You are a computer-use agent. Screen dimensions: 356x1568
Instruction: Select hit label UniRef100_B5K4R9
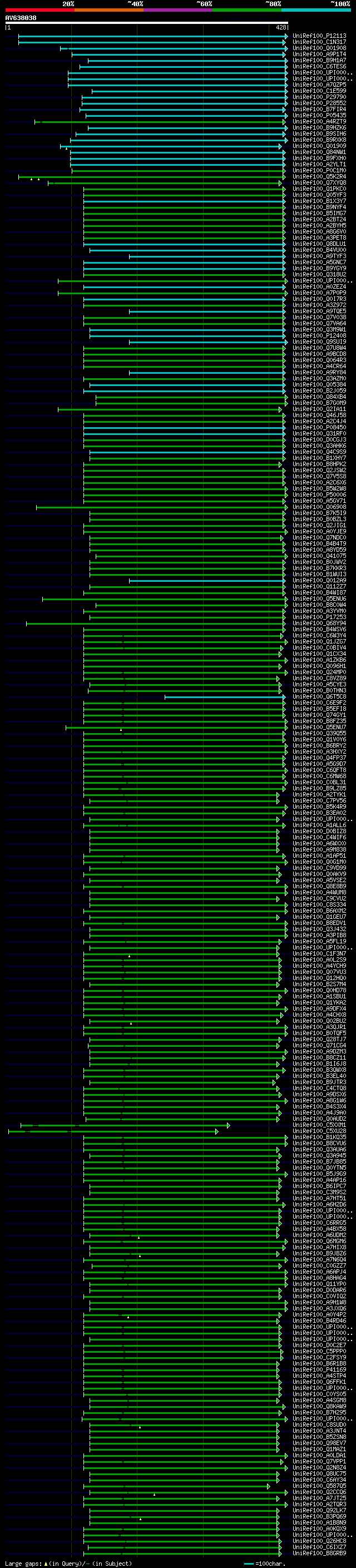click(x=319, y=807)
